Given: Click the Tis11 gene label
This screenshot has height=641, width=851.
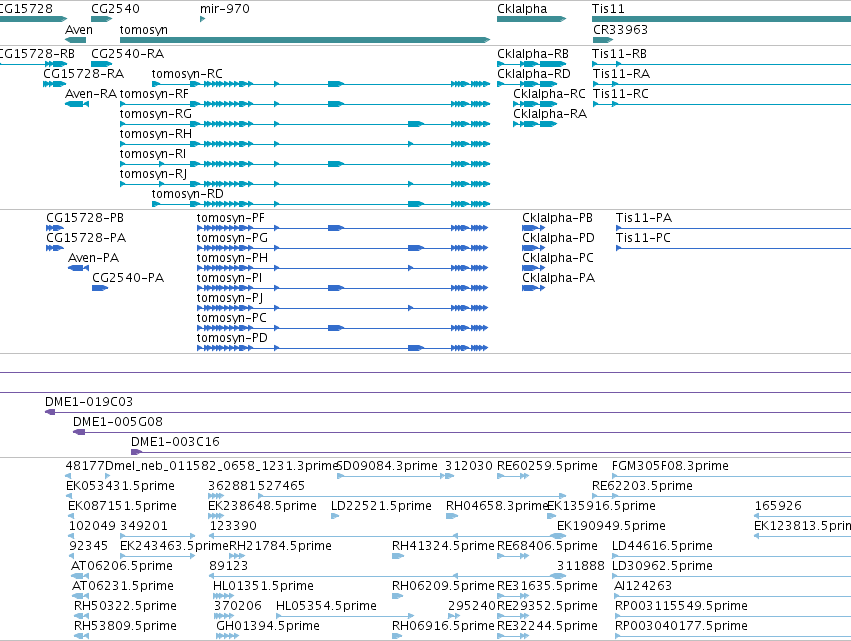Looking at the screenshot, I should point(608,9).
